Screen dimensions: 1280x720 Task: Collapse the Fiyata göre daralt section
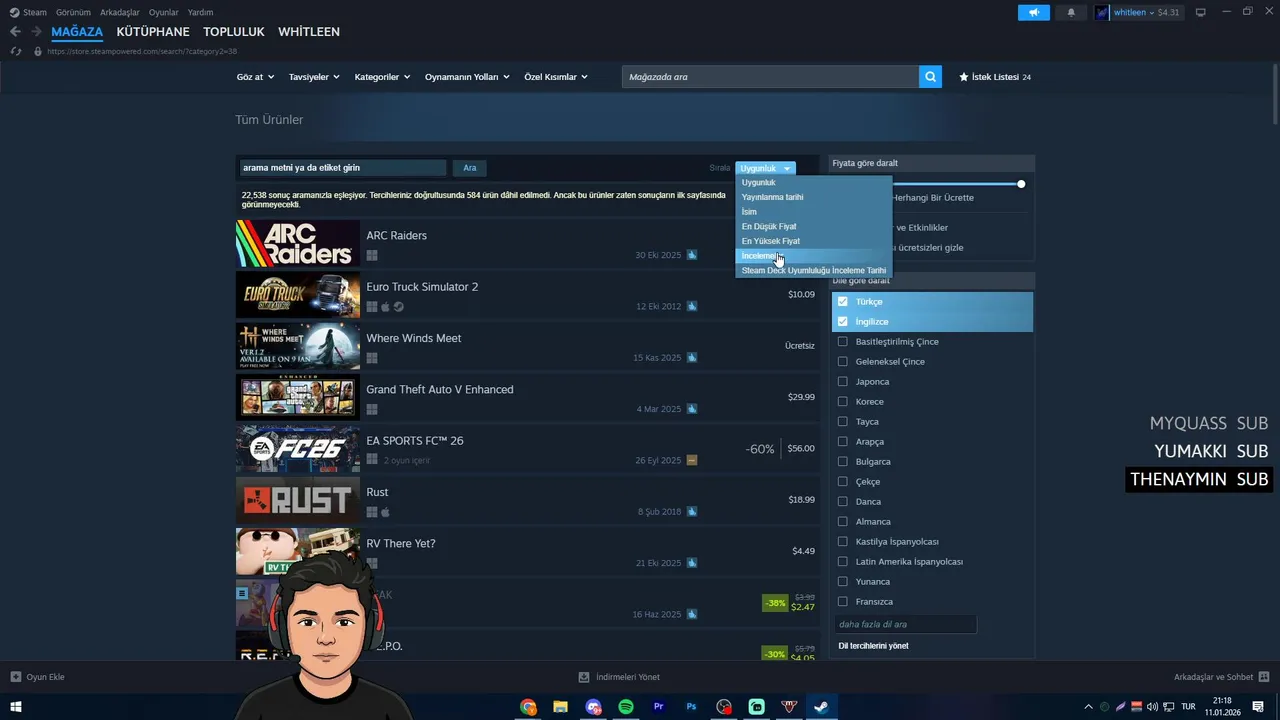tap(932, 163)
